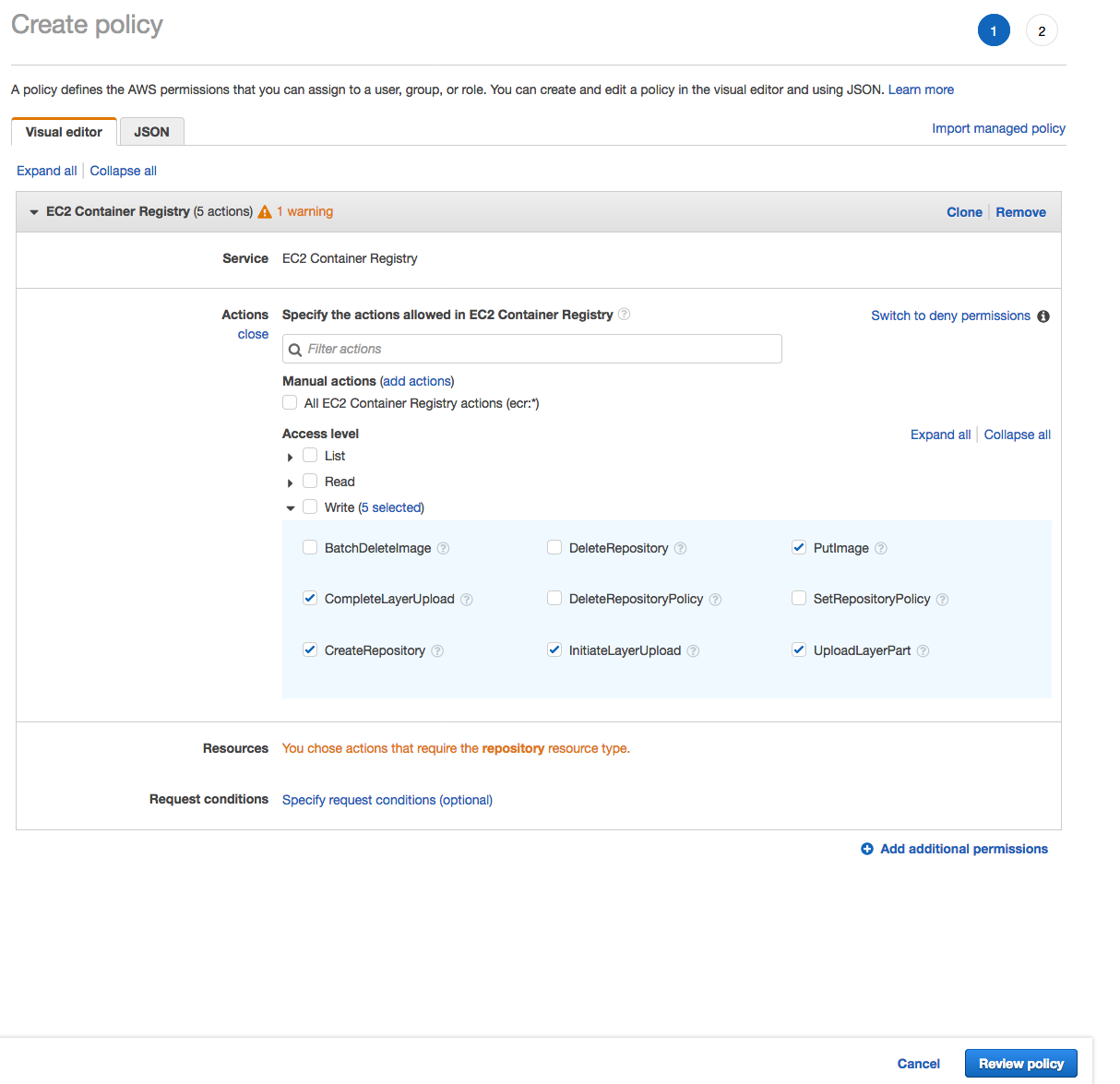Click Switch to deny permissions link
Image resolution: width=1120 pixels, height=1084 pixels.
pyautogui.click(x=950, y=316)
